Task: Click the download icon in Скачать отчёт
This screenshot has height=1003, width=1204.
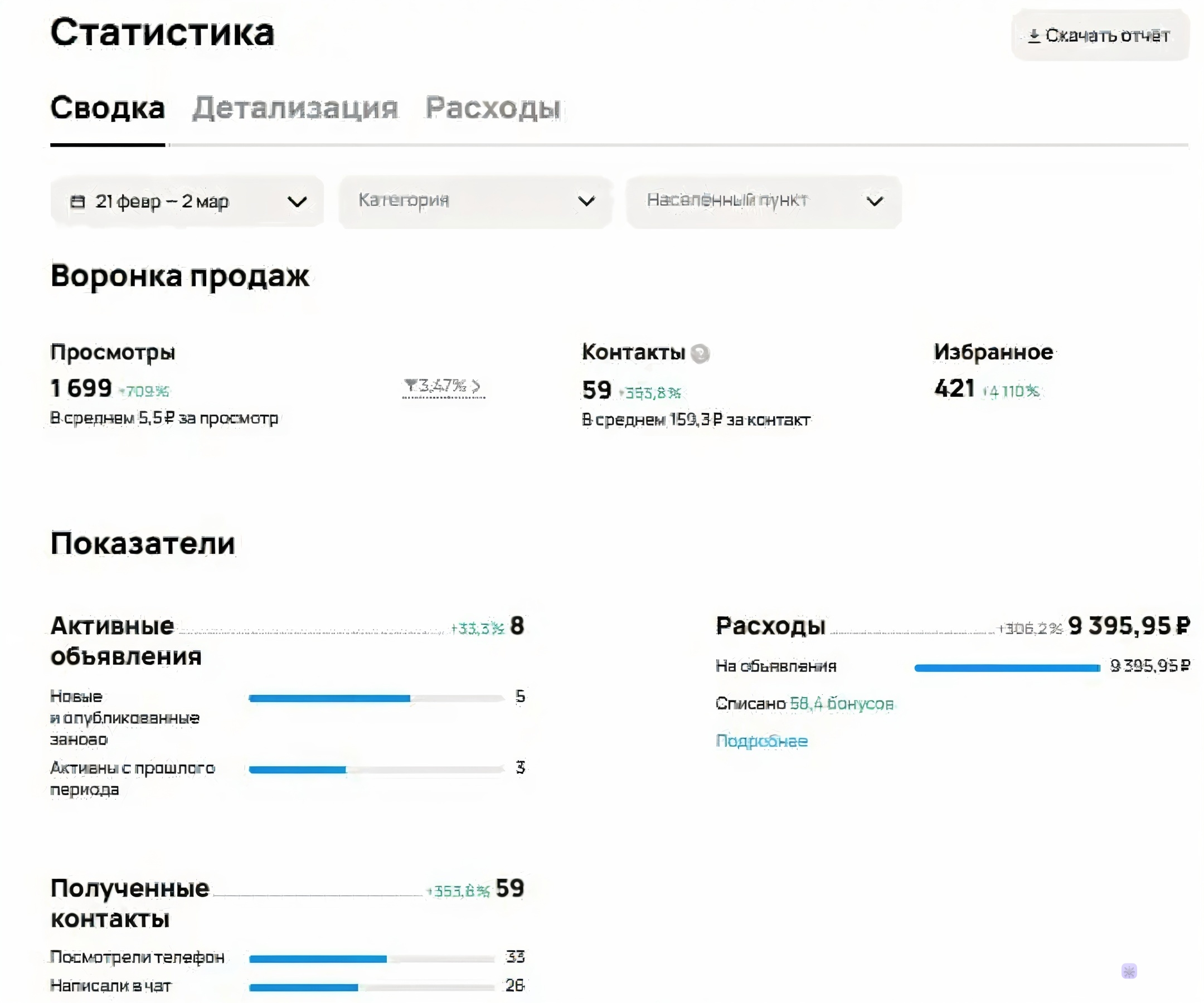Action: [1034, 36]
